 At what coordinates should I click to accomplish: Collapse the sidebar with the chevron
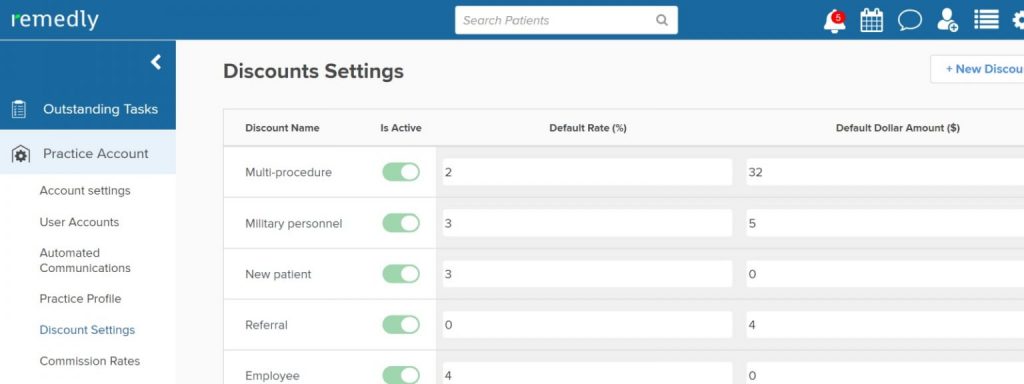(x=155, y=62)
